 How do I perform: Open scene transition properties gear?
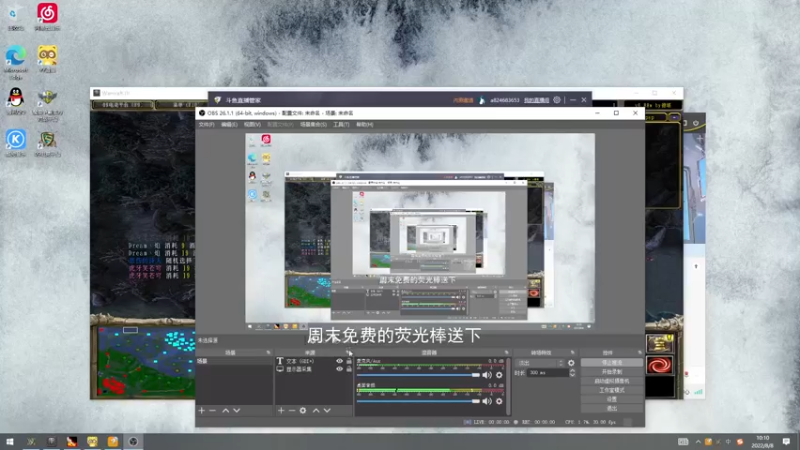[x=571, y=363]
